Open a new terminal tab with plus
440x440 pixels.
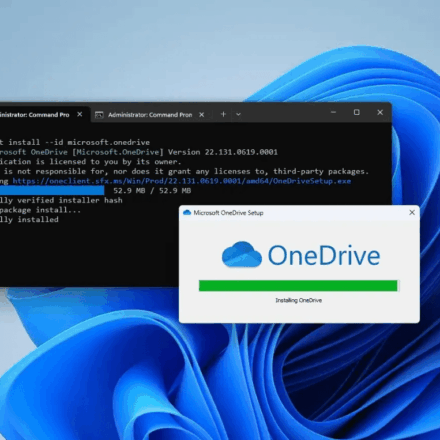(223, 114)
